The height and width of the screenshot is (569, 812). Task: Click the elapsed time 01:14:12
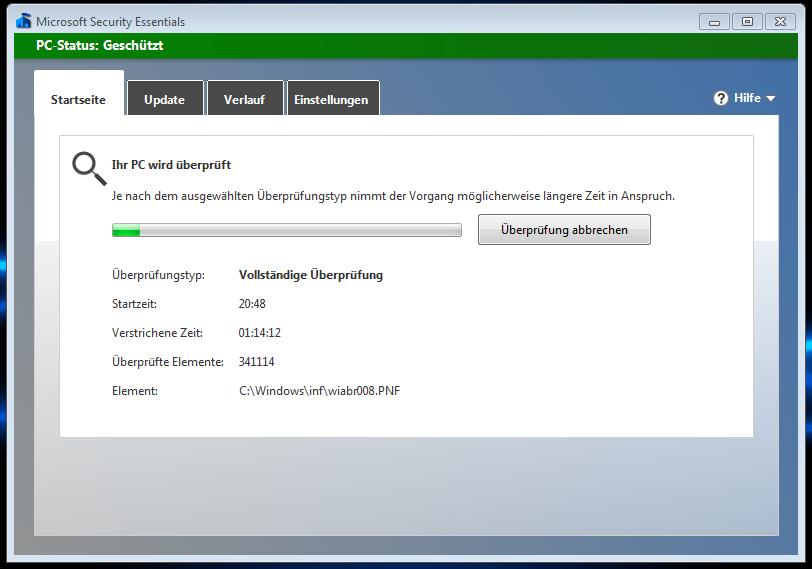click(259, 333)
